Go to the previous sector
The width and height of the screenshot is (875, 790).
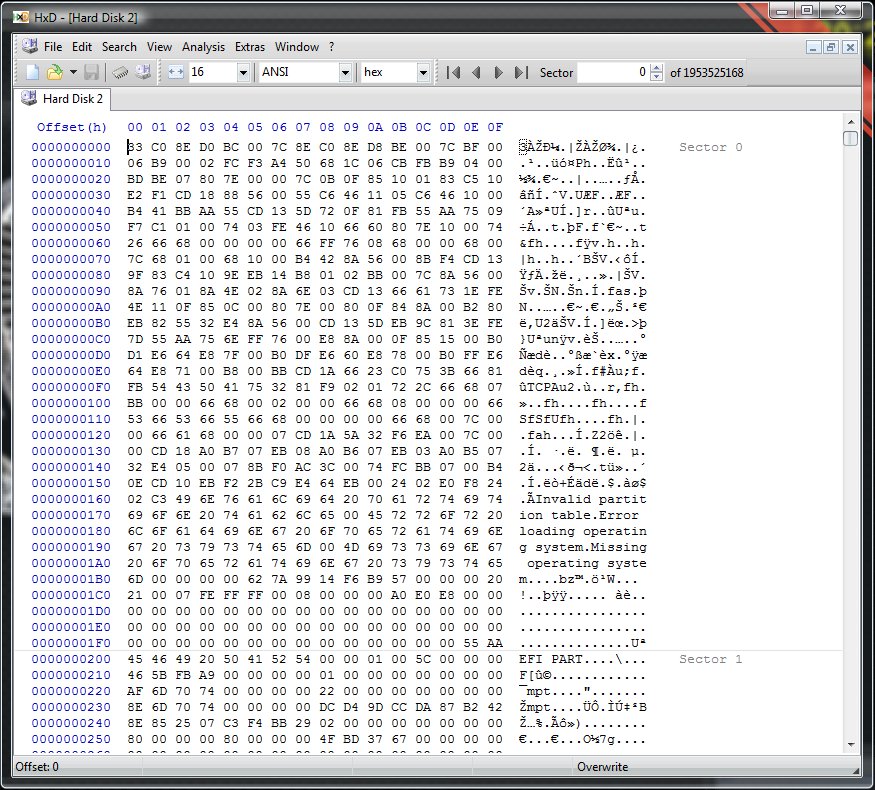(476, 73)
